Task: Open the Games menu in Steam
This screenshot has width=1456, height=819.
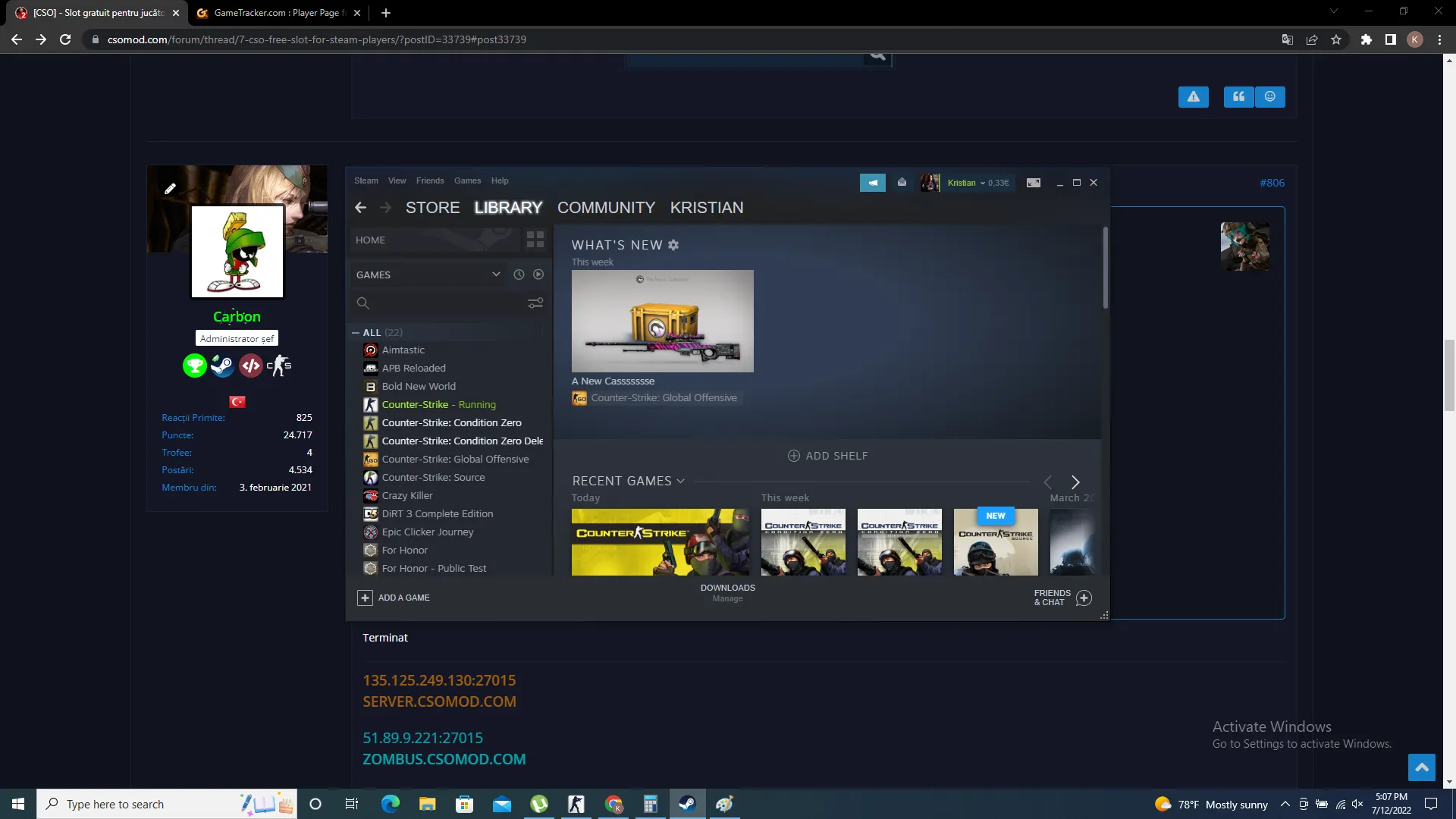Action: click(468, 180)
